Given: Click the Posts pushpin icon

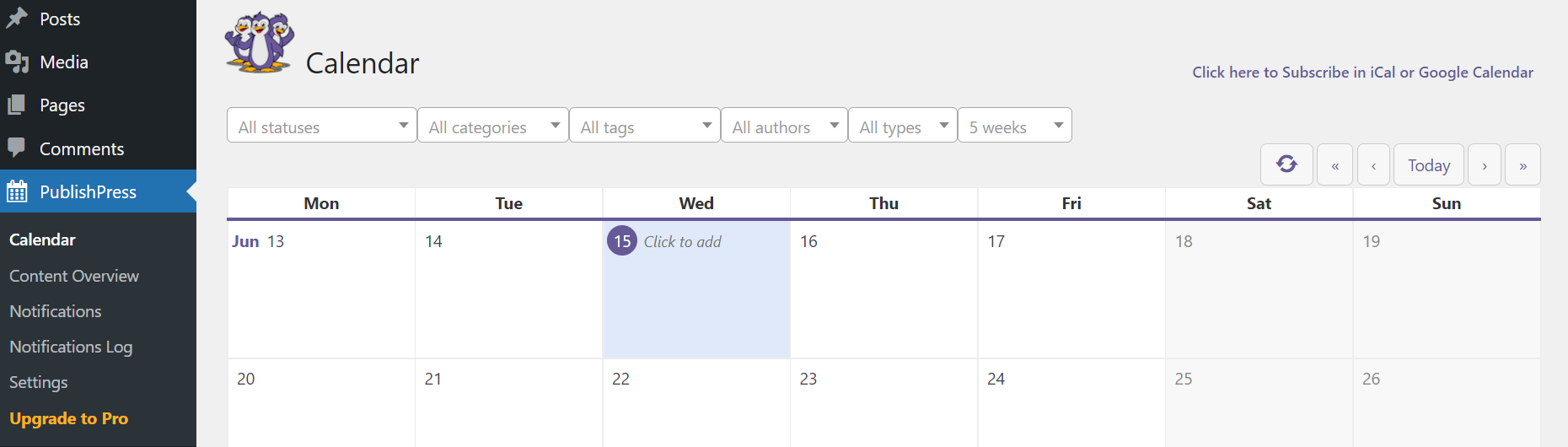Looking at the screenshot, I should [x=17, y=18].
